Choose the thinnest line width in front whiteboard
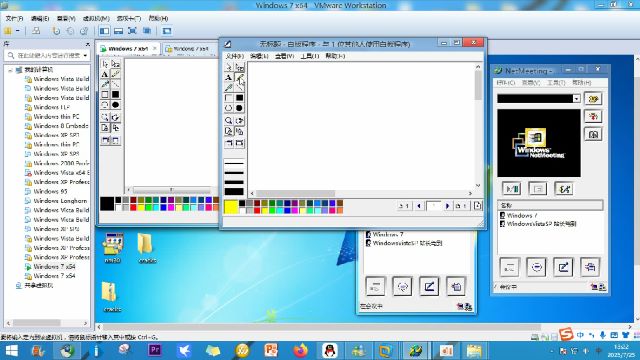Image resolution: width=640 pixels, height=360 pixels. pyautogui.click(x=234, y=163)
